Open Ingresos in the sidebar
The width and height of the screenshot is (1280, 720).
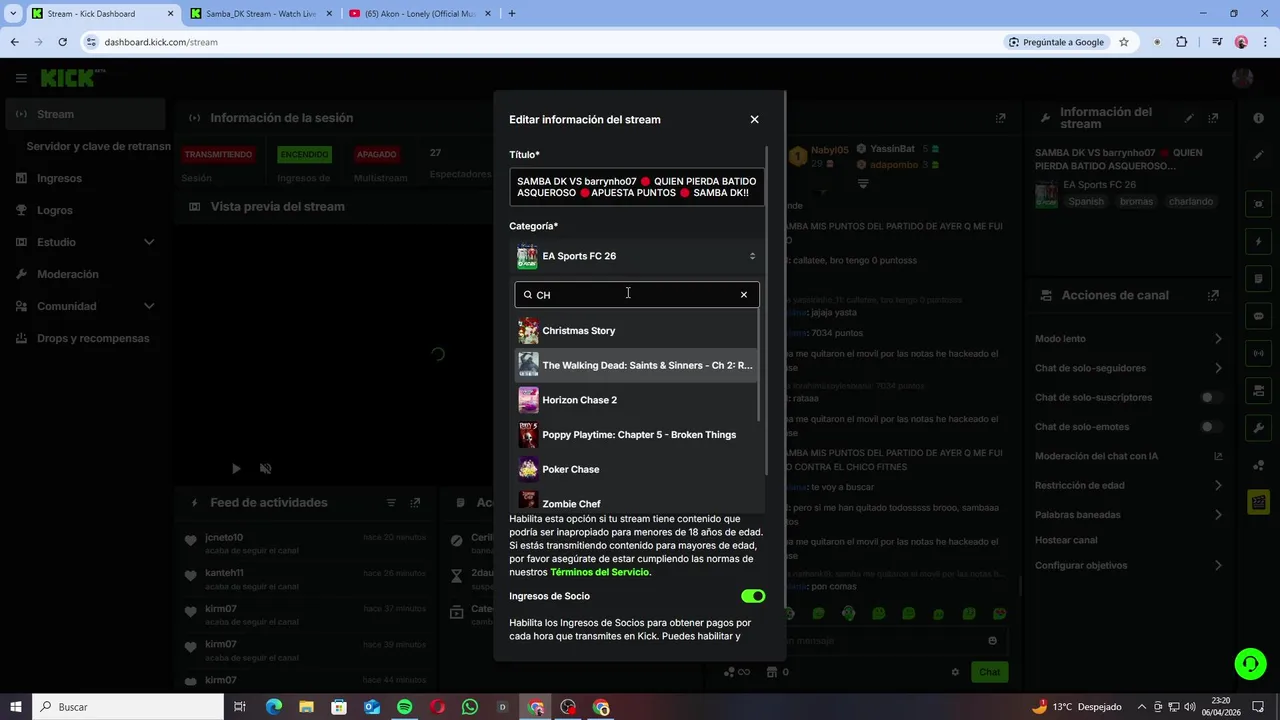[x=85, y=178]
